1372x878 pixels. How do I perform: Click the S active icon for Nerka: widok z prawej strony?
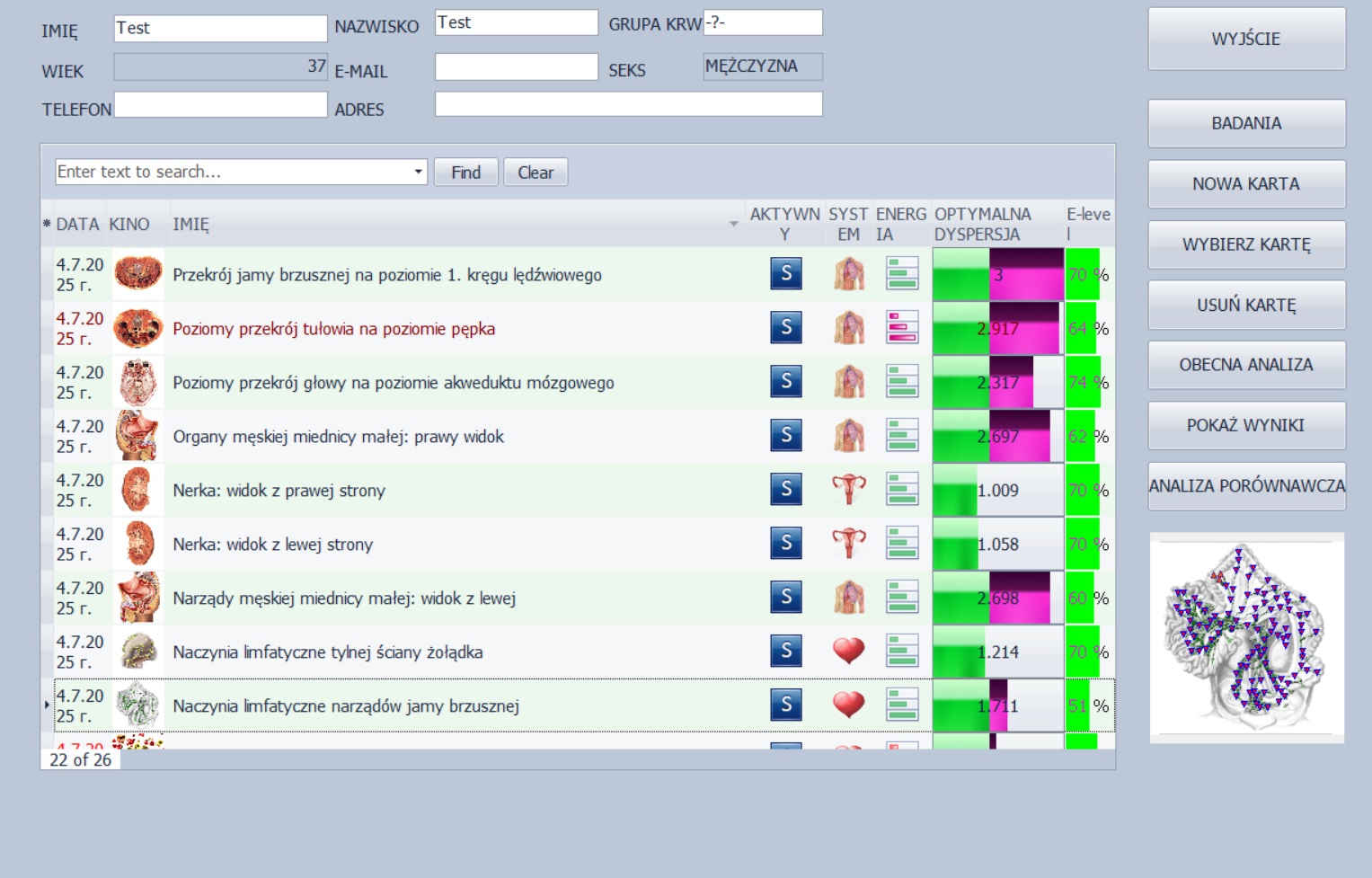785,490
